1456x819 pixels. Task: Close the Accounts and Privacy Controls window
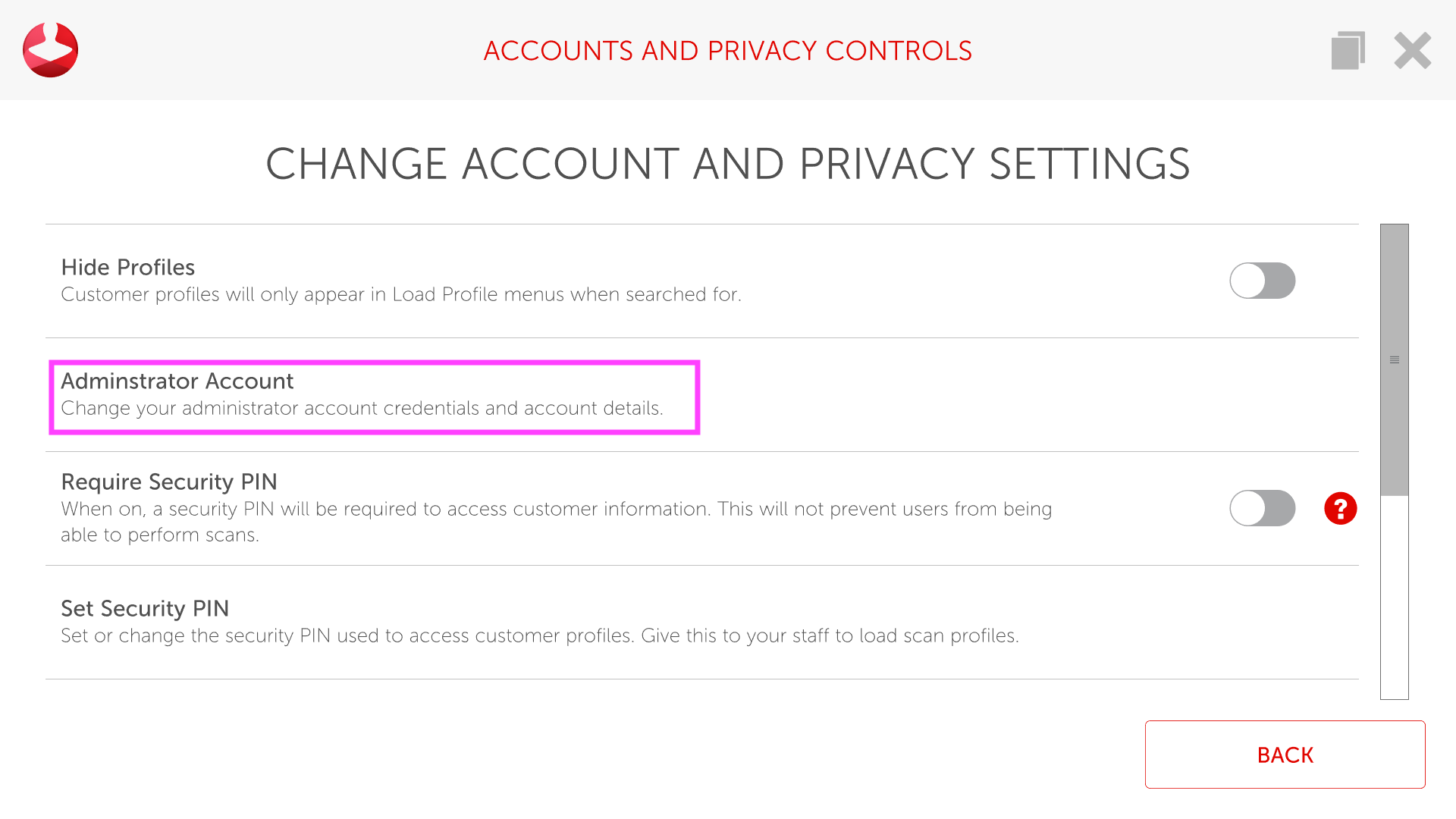[1412, 50]
